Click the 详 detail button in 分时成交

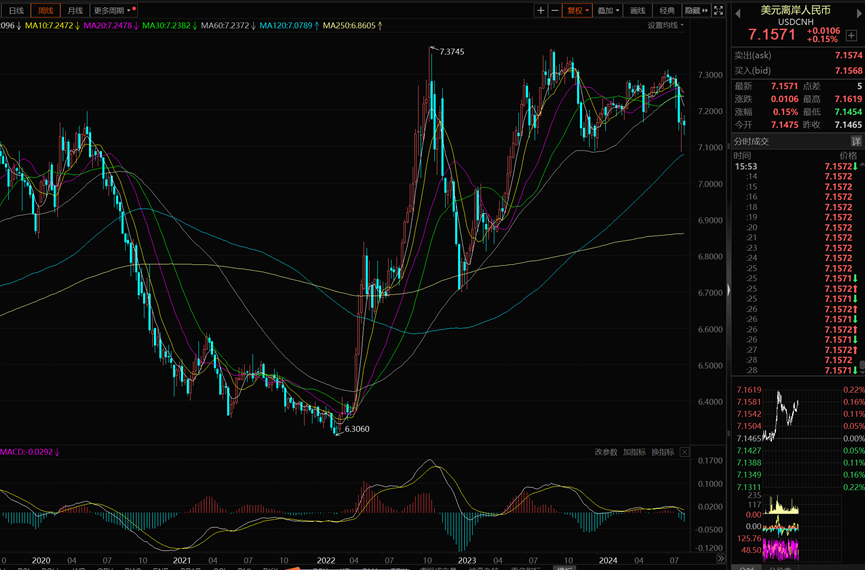[x=855, y=141]
